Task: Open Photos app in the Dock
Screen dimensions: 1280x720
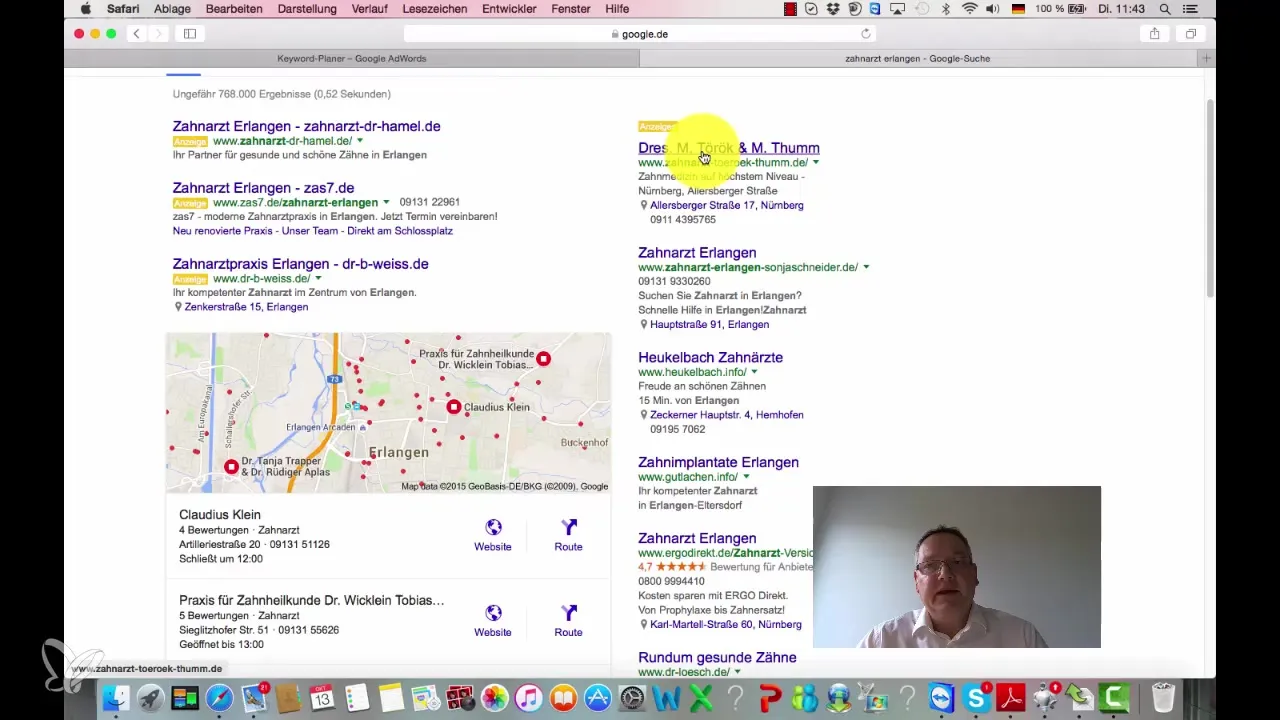Action: [494, 697]
